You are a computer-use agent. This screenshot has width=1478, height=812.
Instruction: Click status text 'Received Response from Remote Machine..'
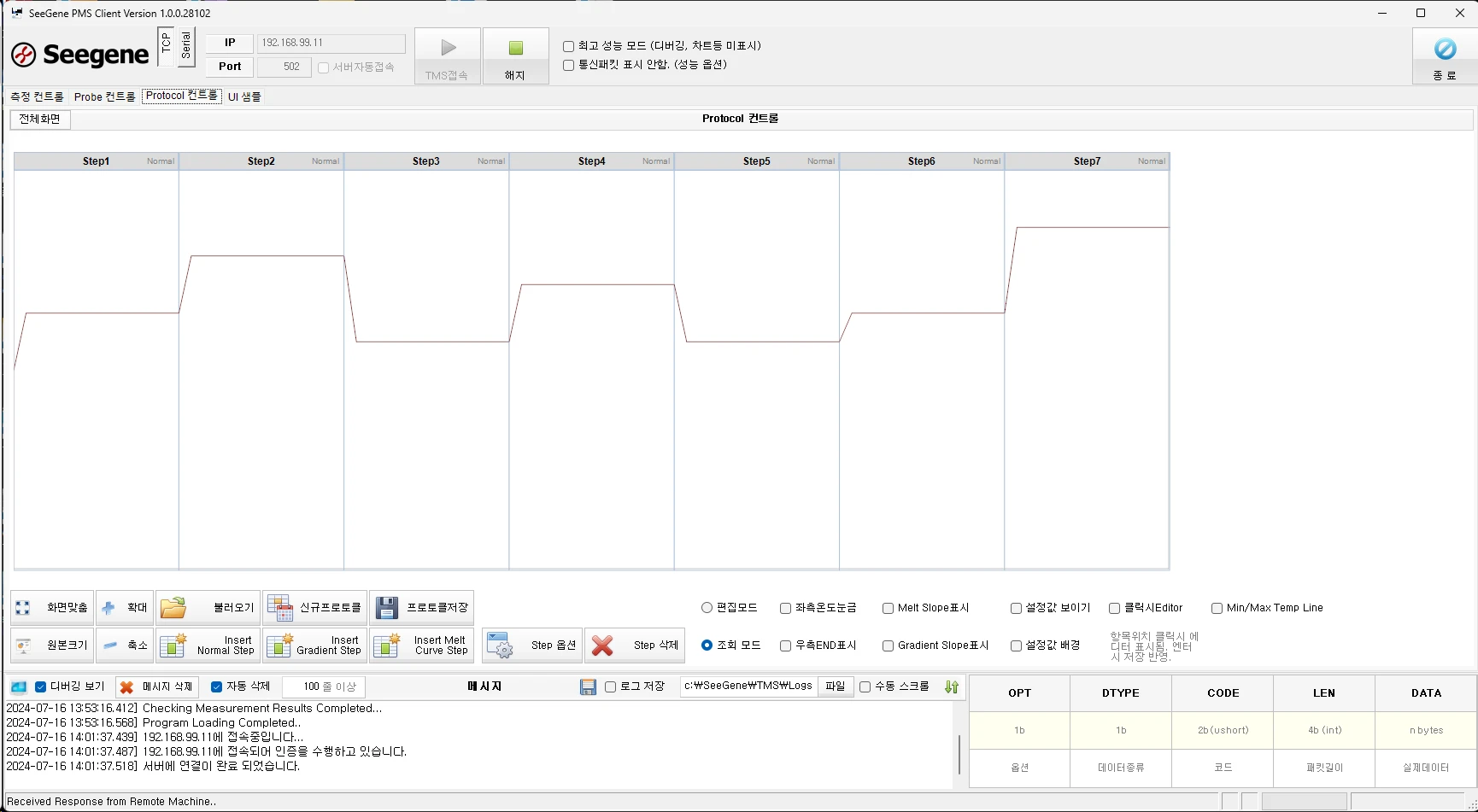pyautogui.click(x=111, y=802)
